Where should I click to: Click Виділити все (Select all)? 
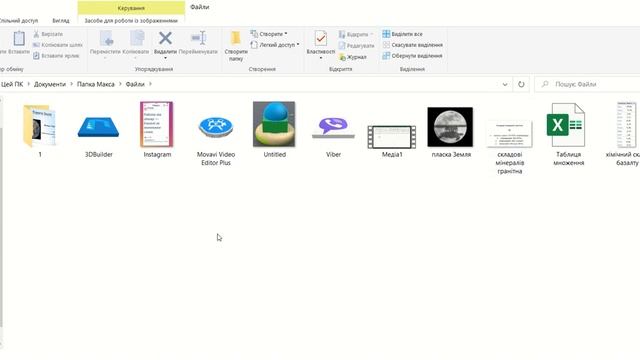pos(402,34)
